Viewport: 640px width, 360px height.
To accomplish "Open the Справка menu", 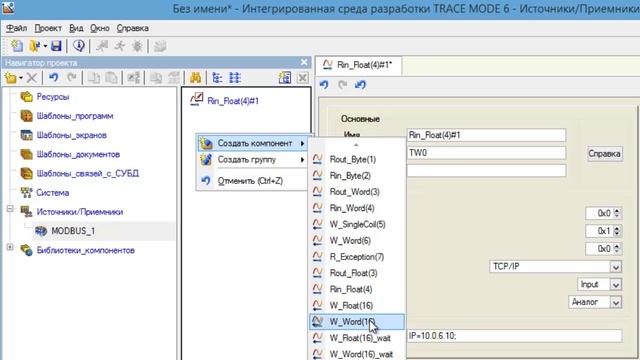I will pyautogui.click(x=132, y=28).
